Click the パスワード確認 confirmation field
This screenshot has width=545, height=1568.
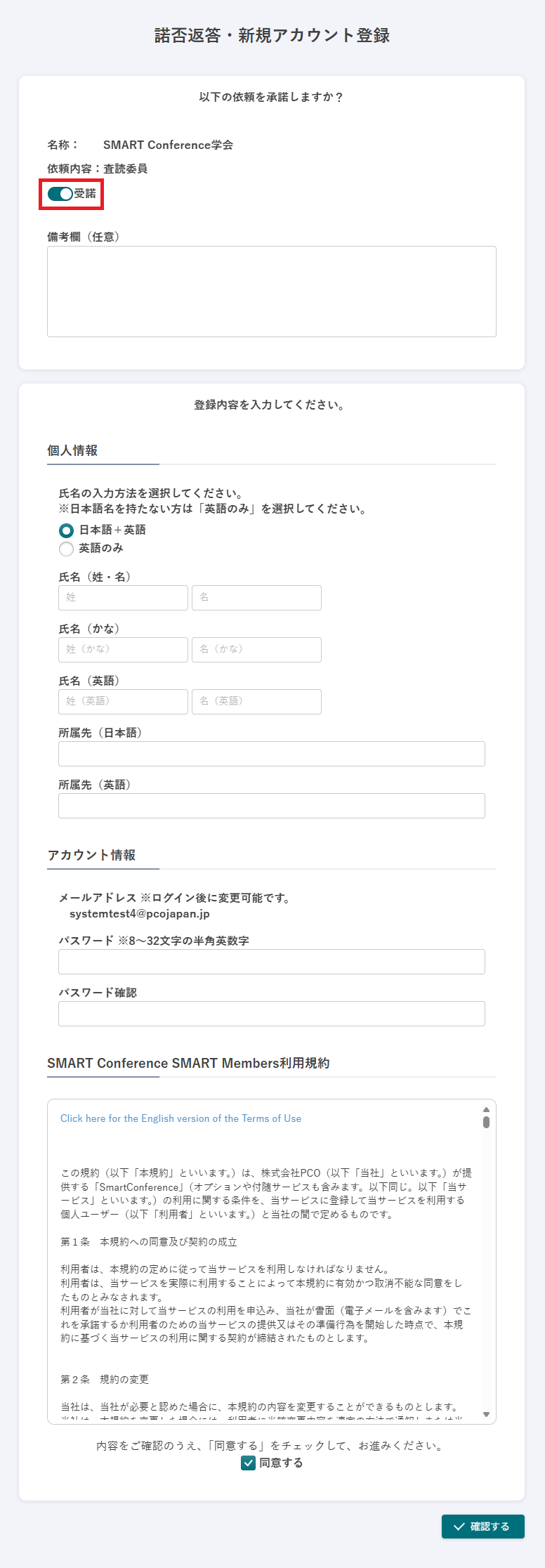[x=271, y=1014]
